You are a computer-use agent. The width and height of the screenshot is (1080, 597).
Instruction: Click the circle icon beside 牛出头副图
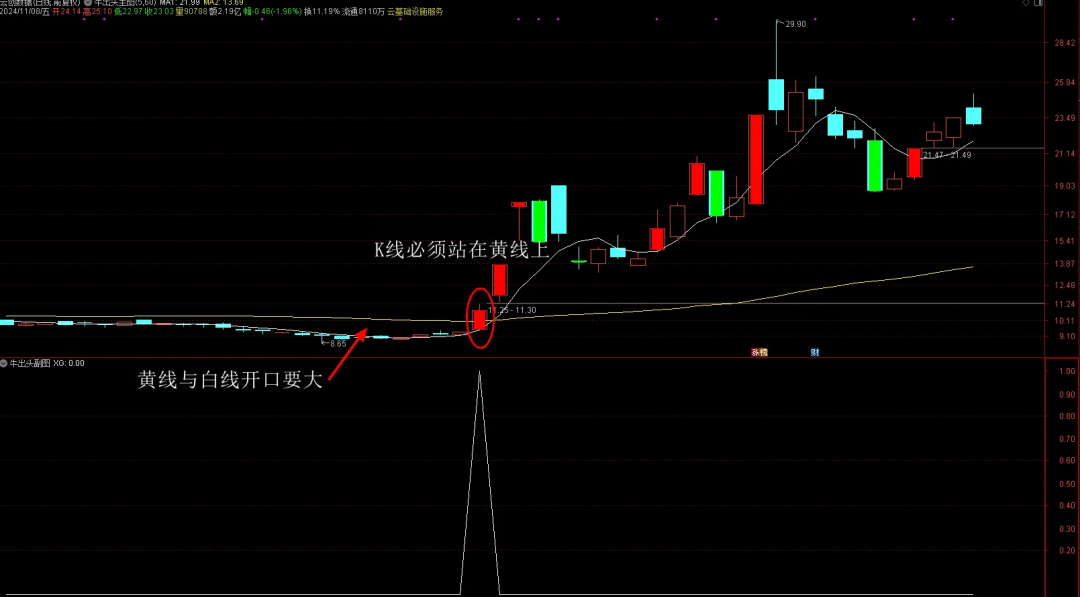click(x=4, y=363)
